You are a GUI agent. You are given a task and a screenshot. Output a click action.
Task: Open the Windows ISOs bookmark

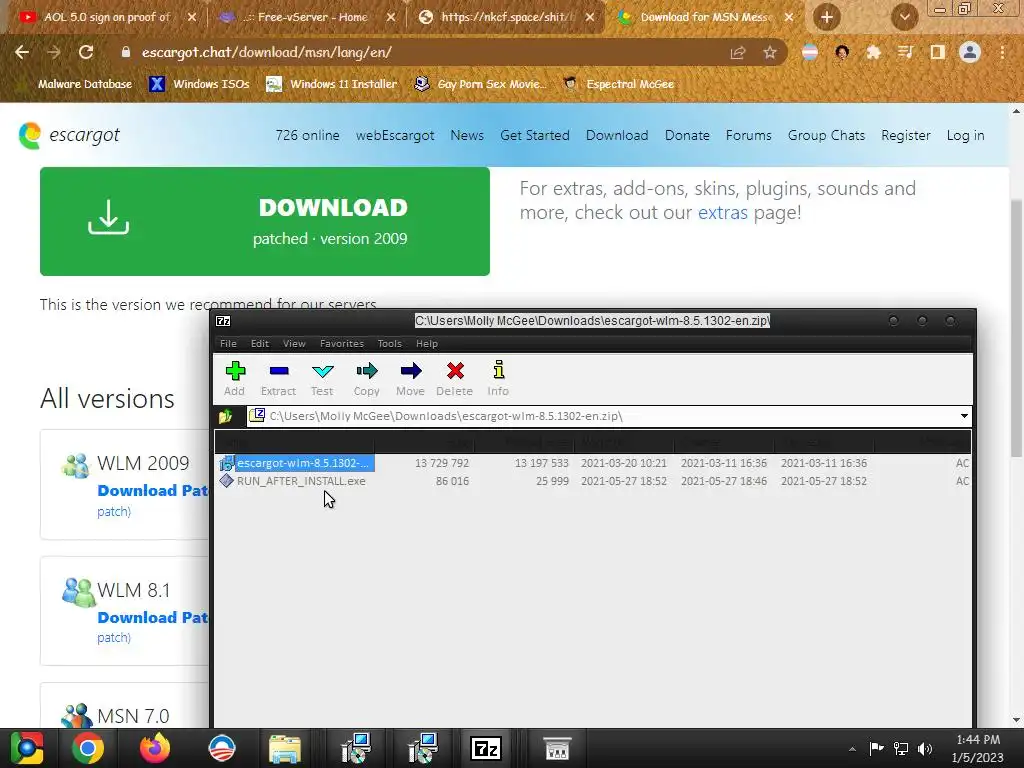(x=200, y=84)
